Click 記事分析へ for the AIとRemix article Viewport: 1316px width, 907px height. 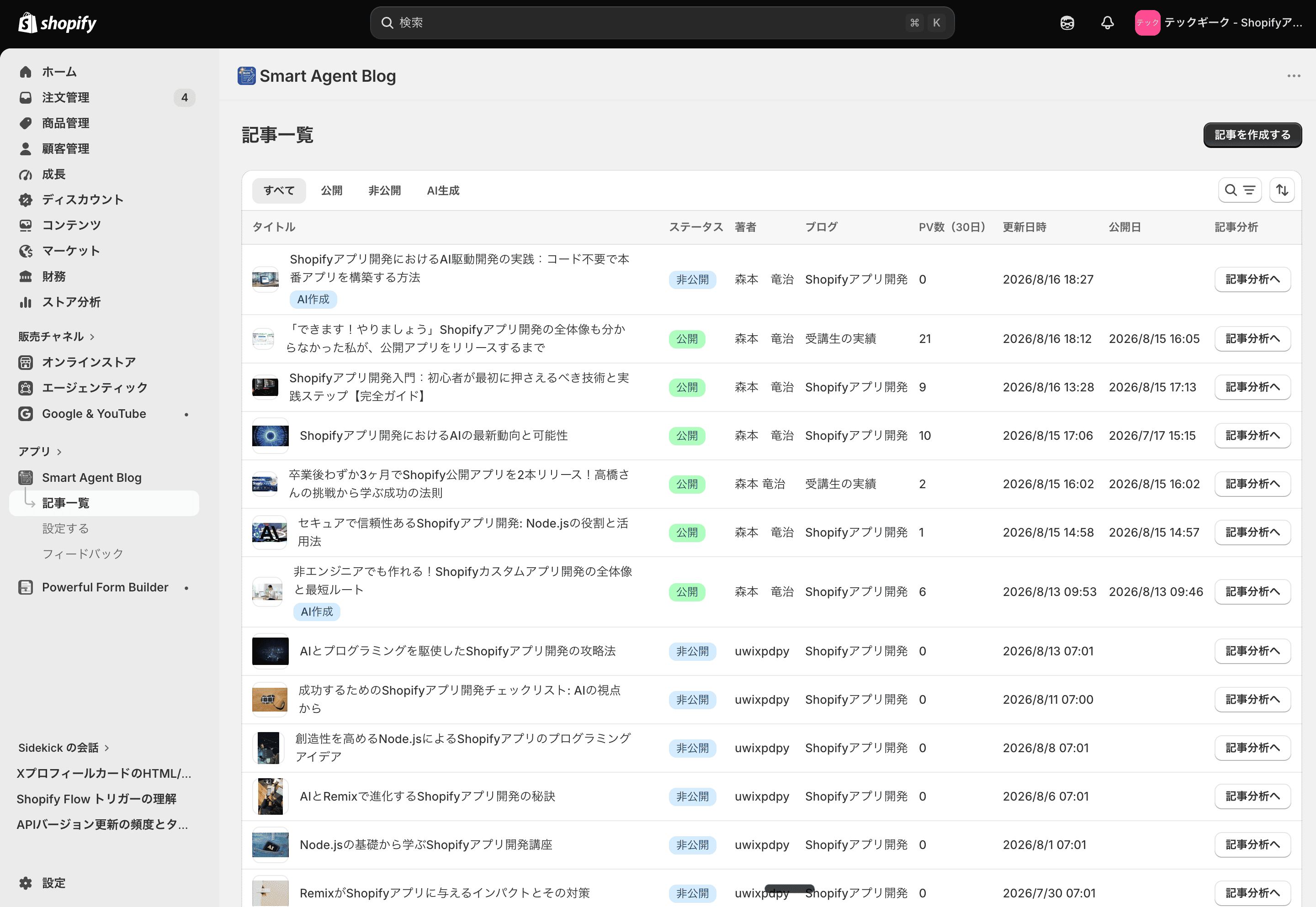coord(1252,796)
